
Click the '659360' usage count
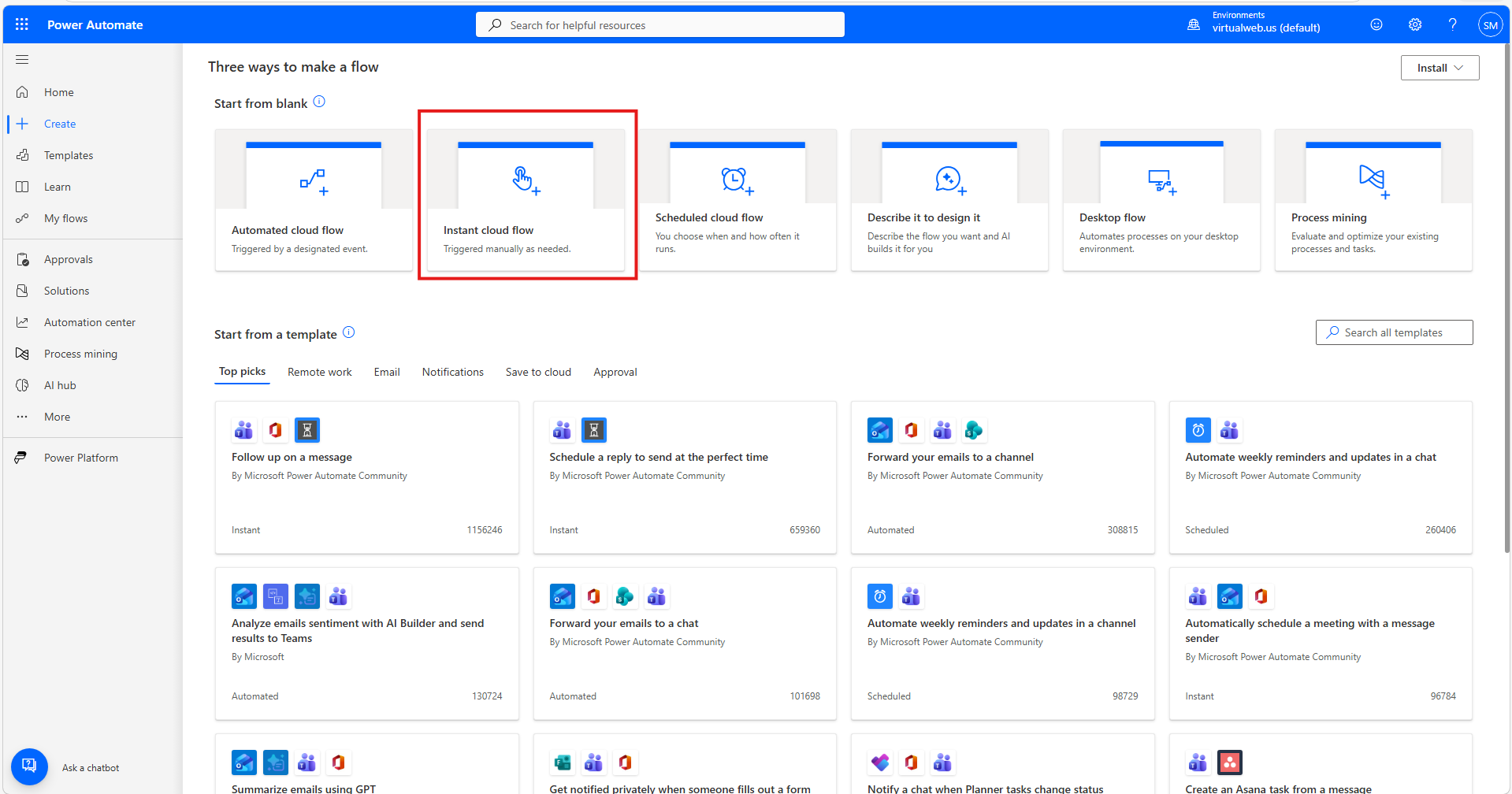pyautogui.click(x=804, y=530)
